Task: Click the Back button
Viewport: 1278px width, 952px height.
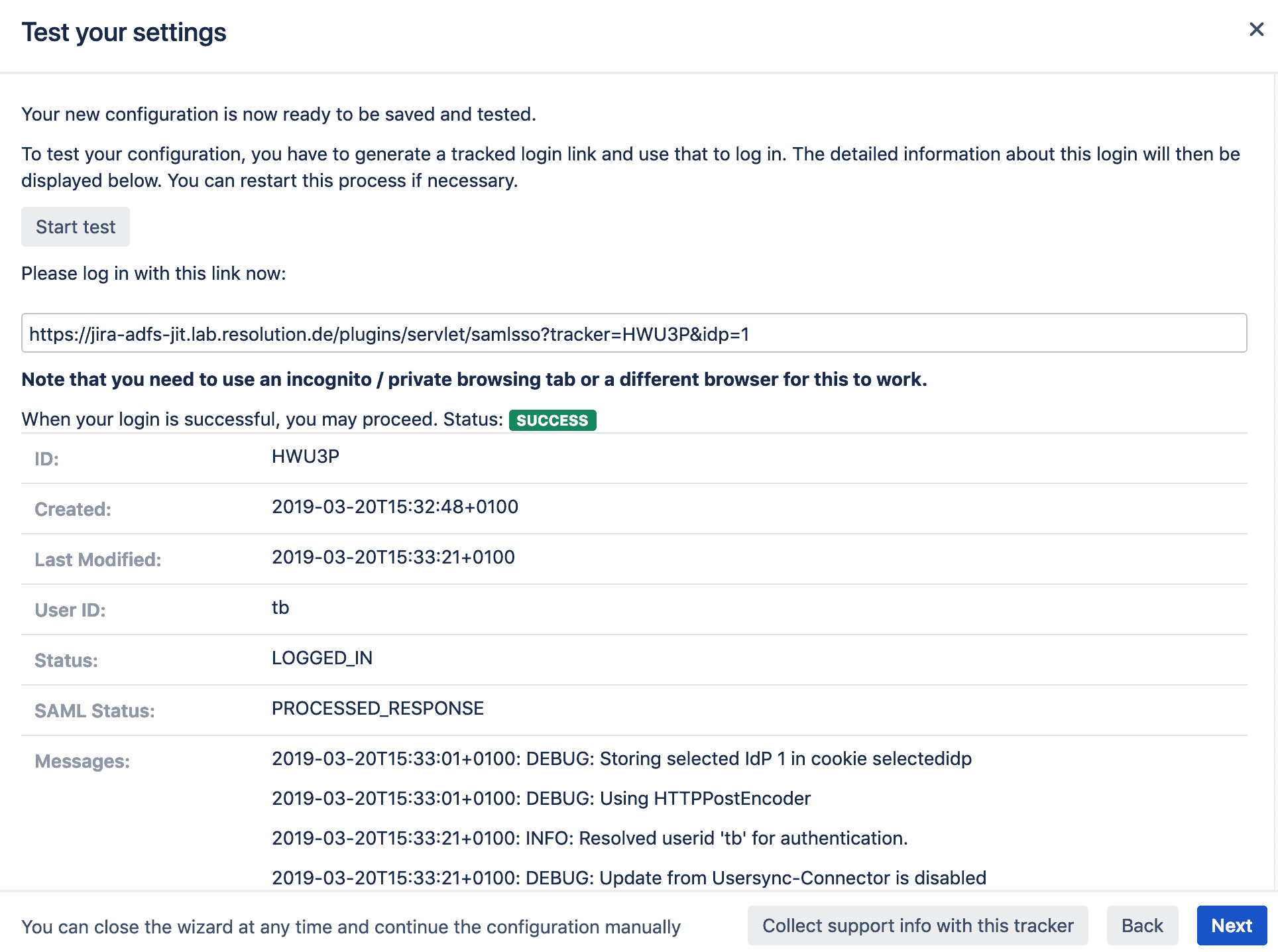Action: tap(1142, 925)
